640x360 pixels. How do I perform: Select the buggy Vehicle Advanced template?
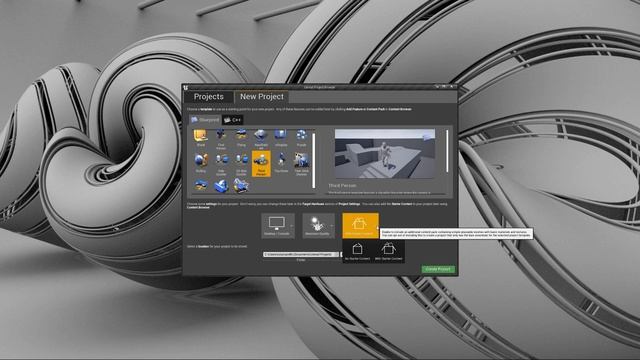pos(241,185)
